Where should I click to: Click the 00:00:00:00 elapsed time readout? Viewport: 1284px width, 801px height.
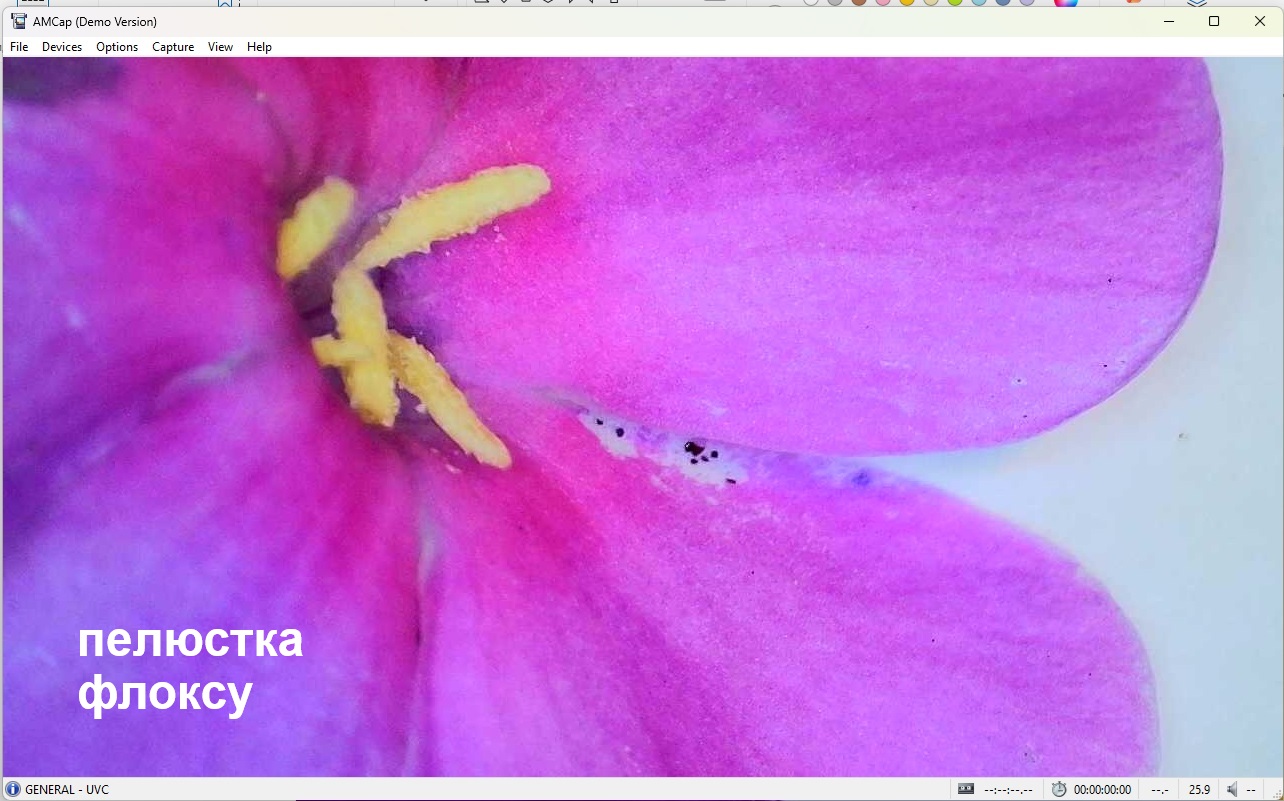pyautogui.click(x=1102, y=789)
